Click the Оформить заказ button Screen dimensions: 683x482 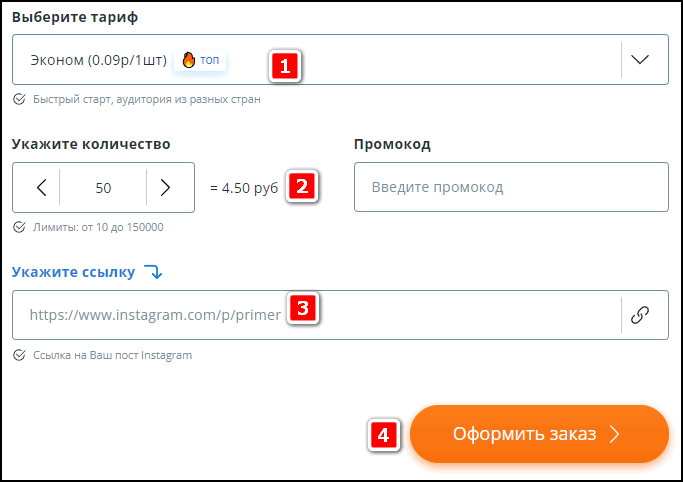click(x=539, y=434)
